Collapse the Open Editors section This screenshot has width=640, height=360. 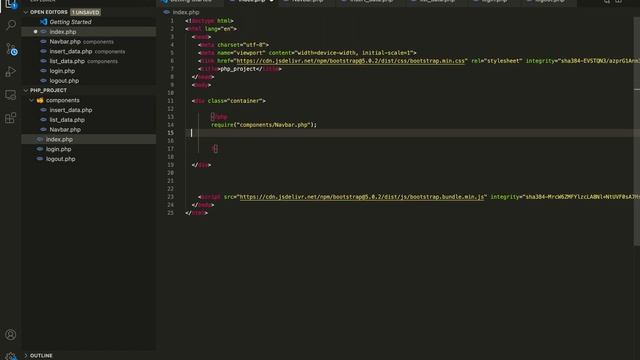26,12
